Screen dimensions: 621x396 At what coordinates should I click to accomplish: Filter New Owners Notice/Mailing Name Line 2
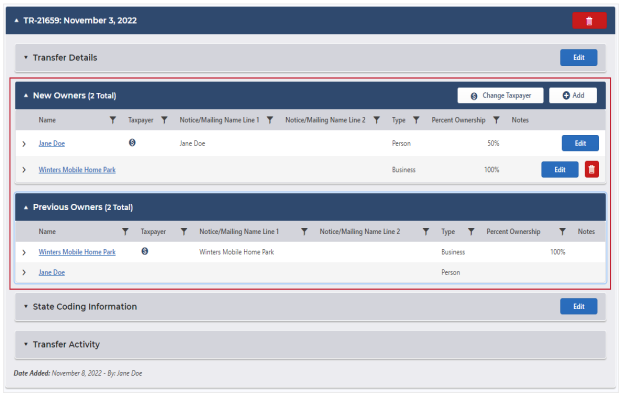pos(377,120)
